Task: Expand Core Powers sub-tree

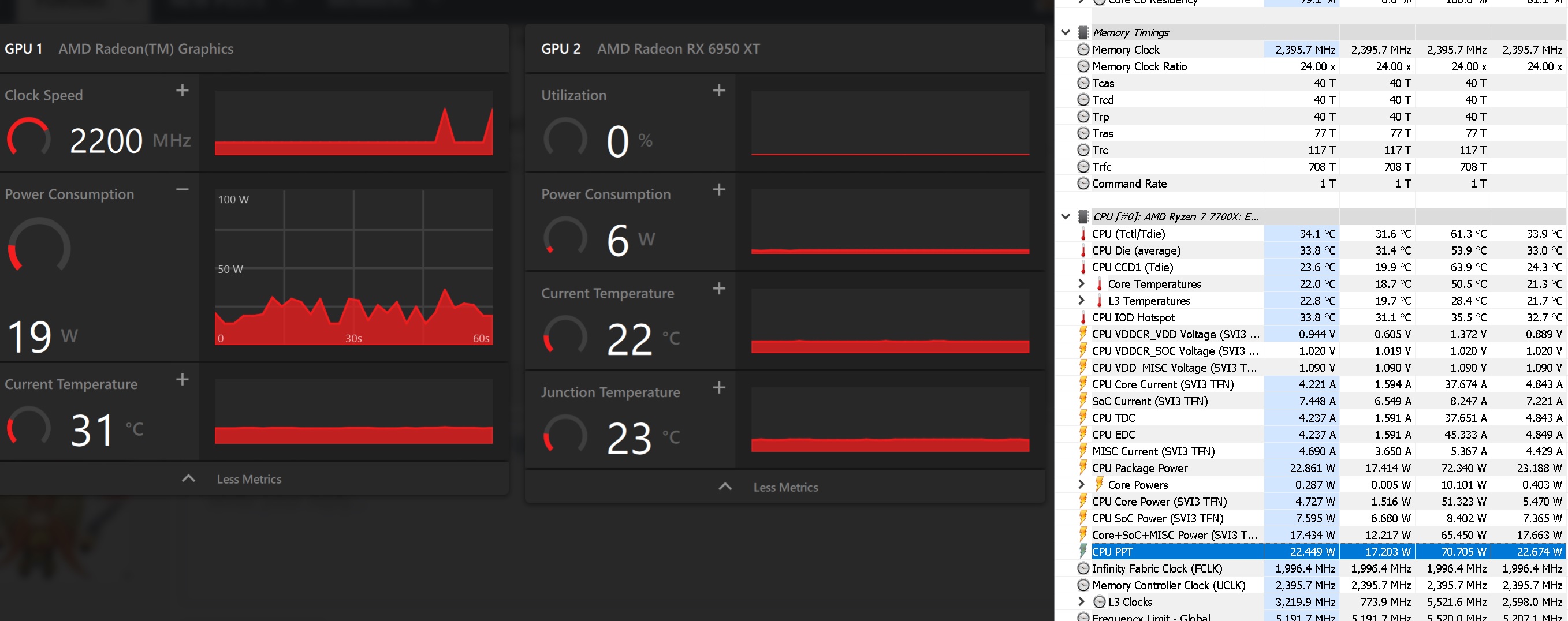Action: pos(1081,484)
